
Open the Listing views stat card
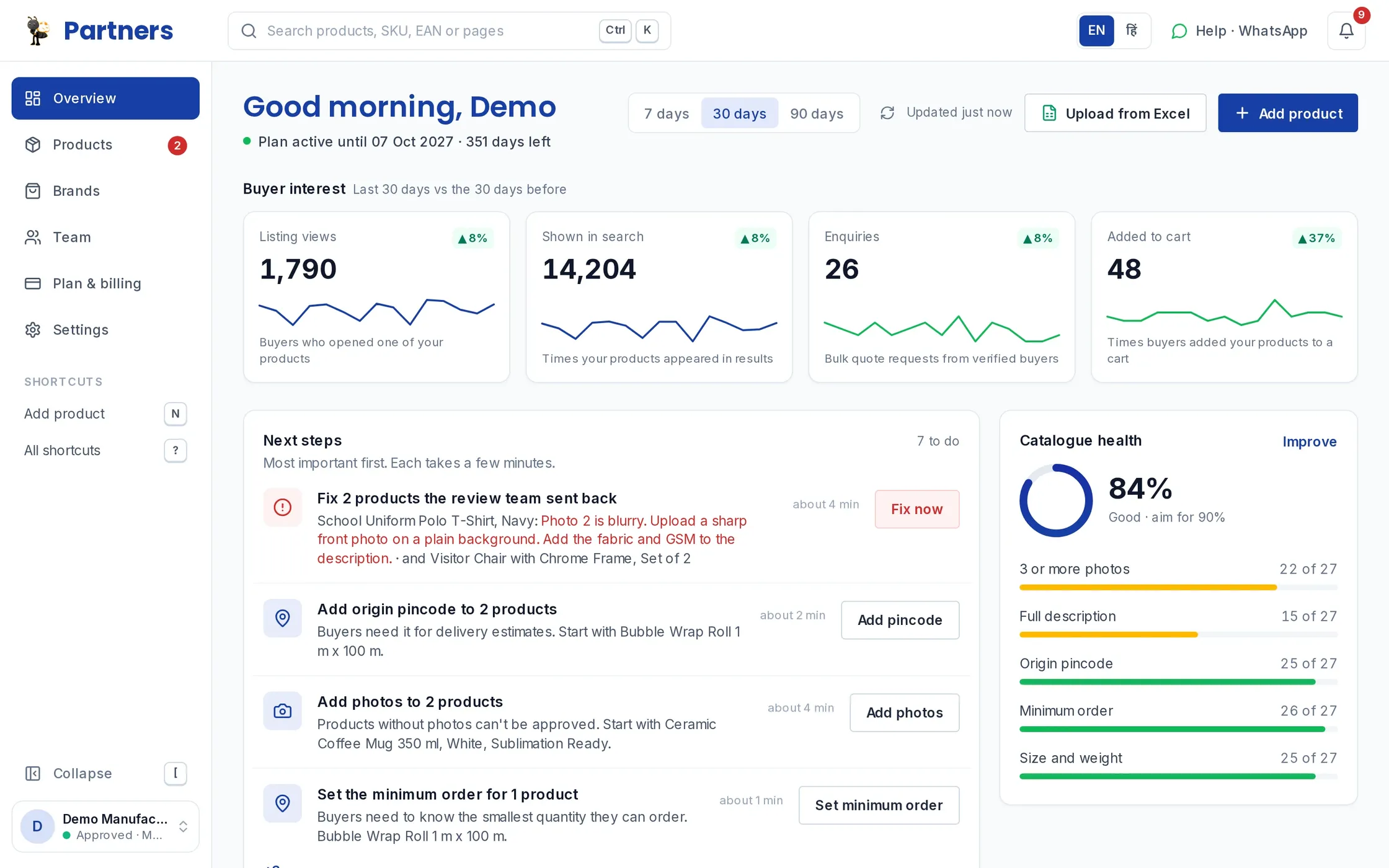(376, 297)
